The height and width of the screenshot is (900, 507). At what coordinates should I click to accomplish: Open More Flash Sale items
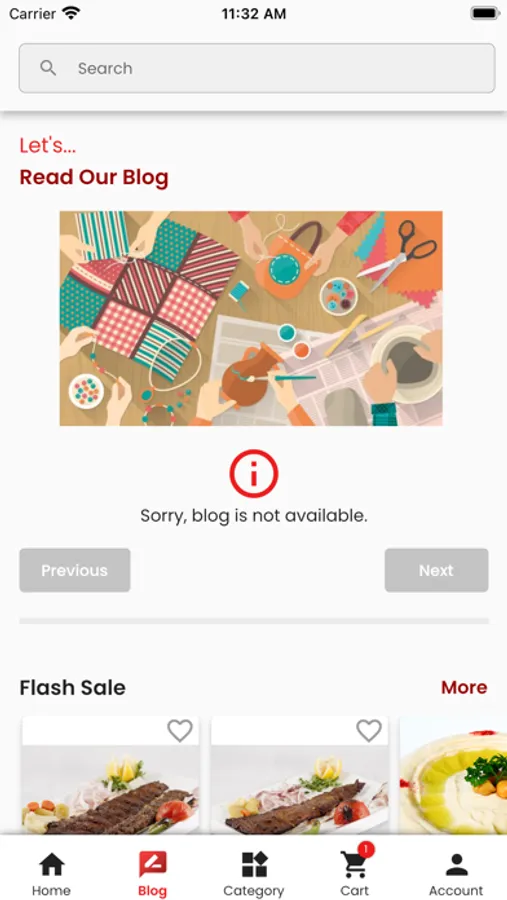point(464,687)
